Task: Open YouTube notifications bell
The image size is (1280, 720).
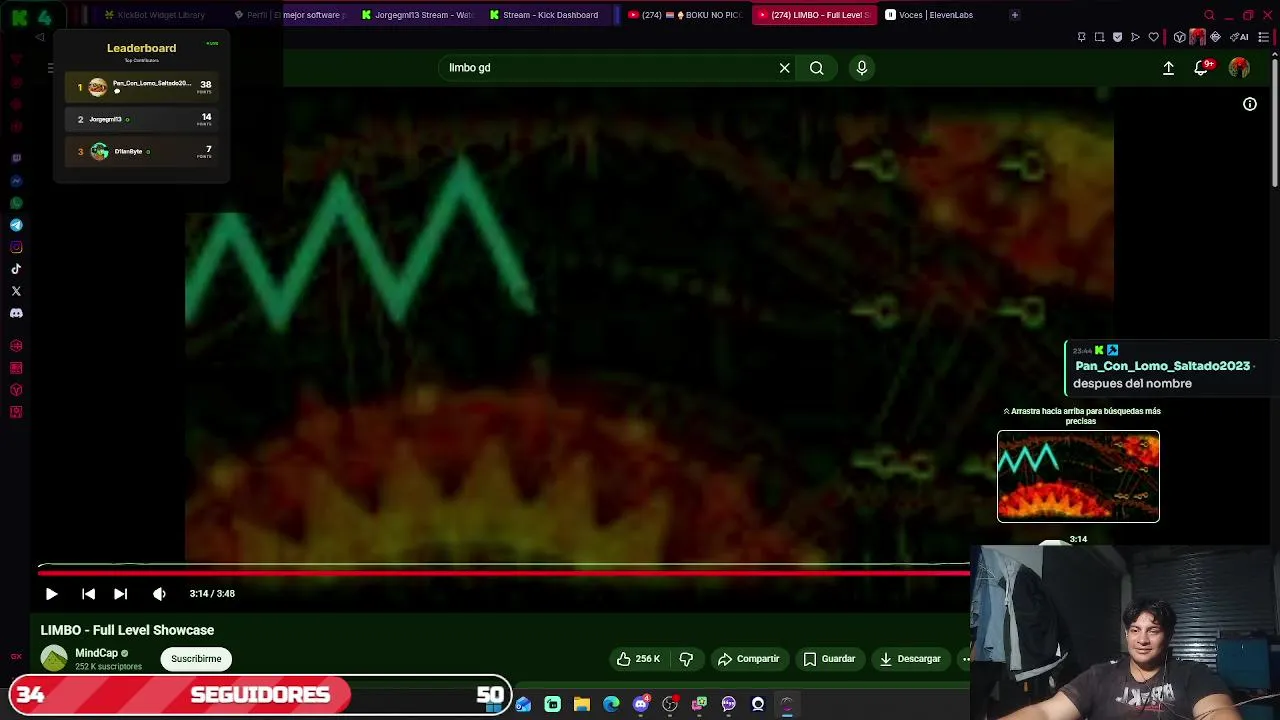Action: pos(1201,68)
